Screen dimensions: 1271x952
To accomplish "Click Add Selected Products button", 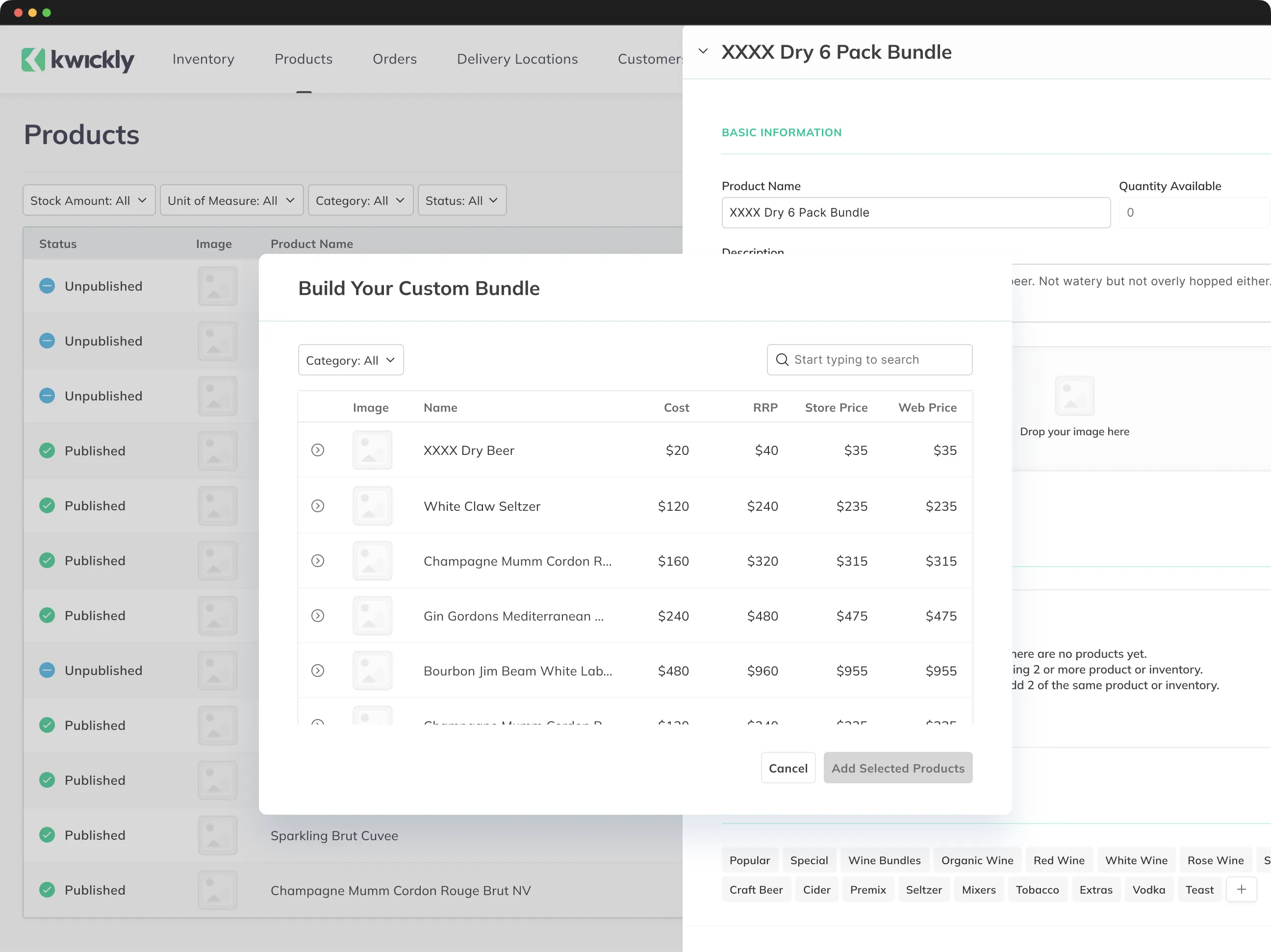I will pyautogui.click(x=897, y=768).
